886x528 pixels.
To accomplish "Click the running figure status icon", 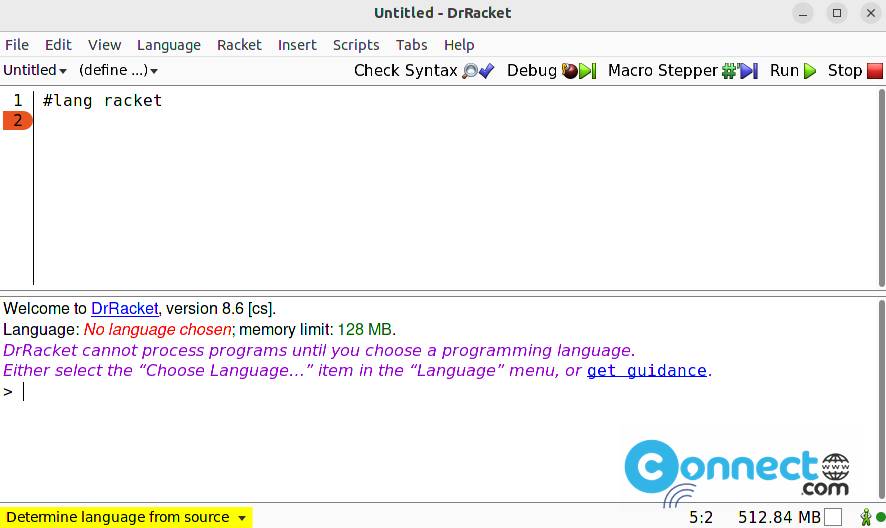I will pyautogui.click(x=865, y=517).
